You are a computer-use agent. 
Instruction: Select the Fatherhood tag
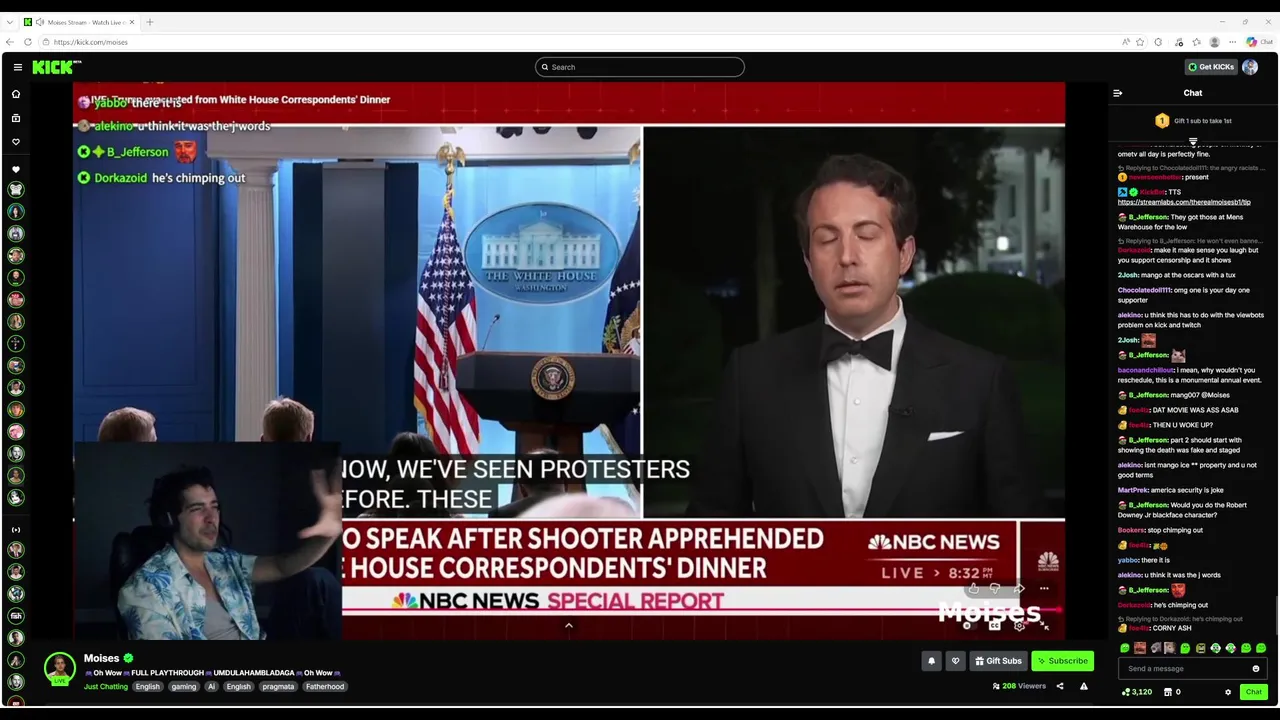325,687
